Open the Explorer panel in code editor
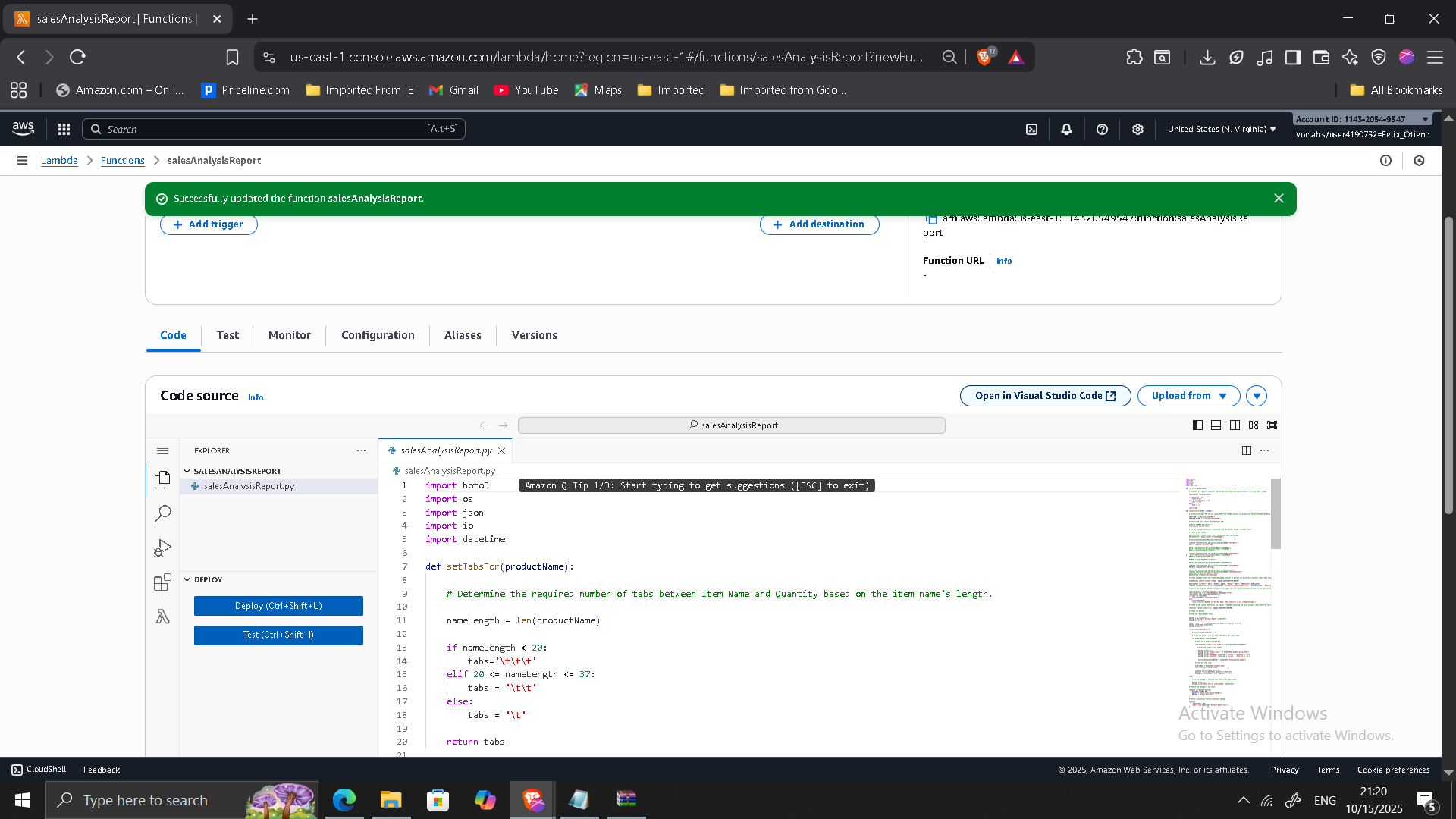 click(162, 480)
